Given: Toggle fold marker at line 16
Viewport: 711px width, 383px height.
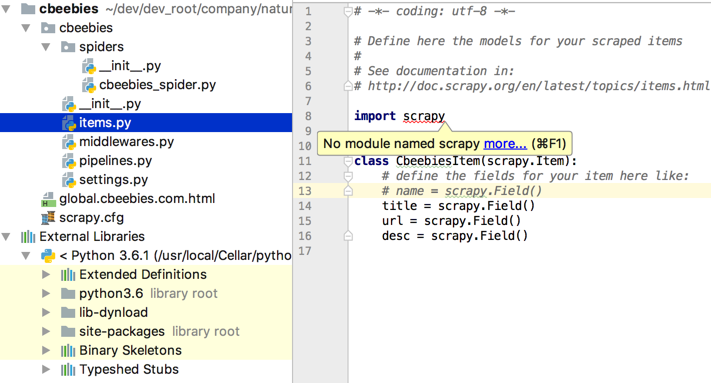Looking at the screenshot, I should click(x=348, y=236).
